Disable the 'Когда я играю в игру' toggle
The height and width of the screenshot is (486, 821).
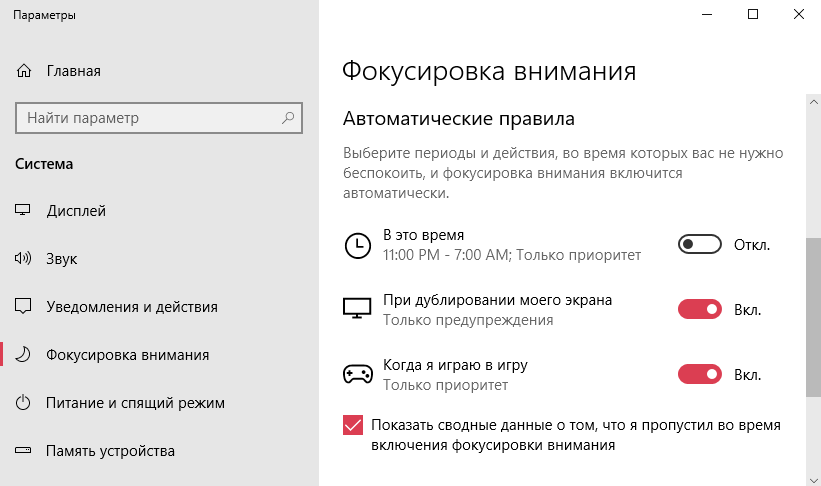pyautogui.click(x=700, y=374)
